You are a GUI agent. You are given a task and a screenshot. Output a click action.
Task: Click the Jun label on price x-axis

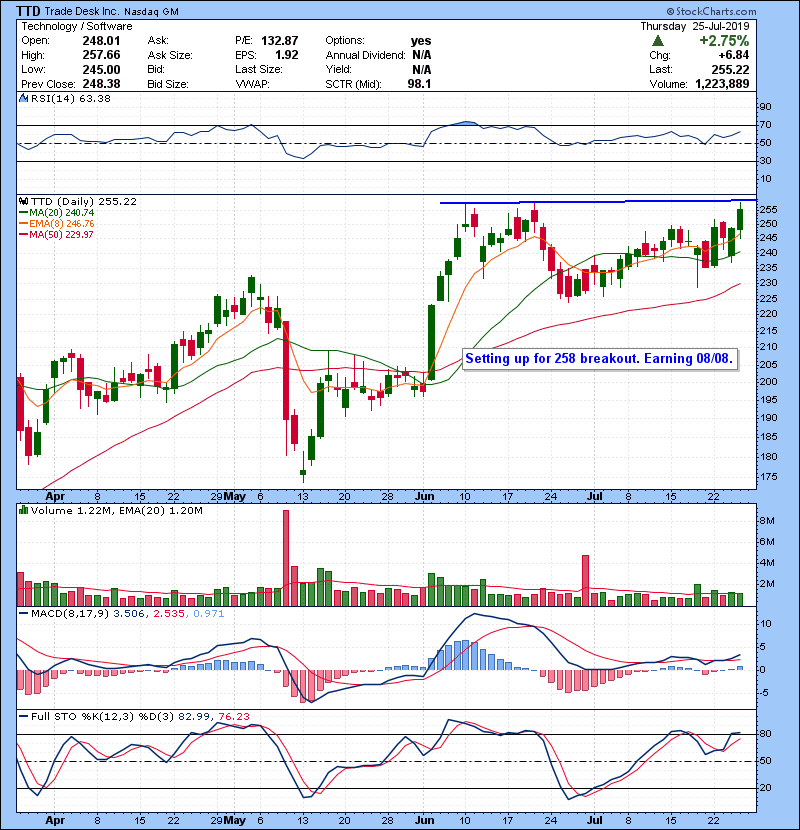[425, 497]
